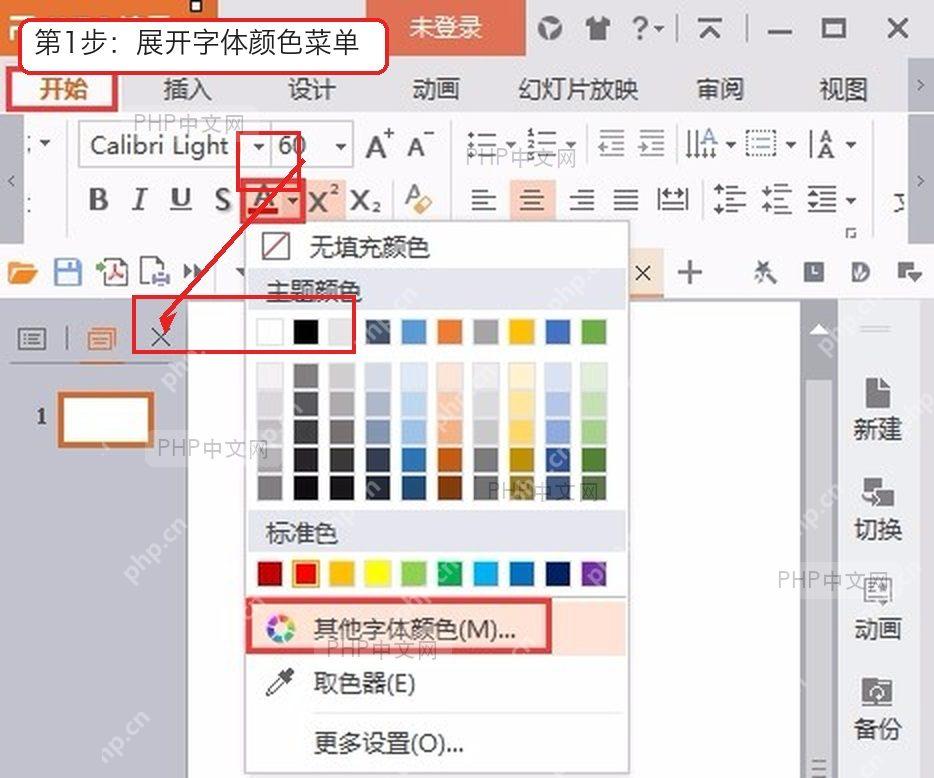Increase paragraph spacing icon
This screenshot has height=778, width=934.
[730, 199]
